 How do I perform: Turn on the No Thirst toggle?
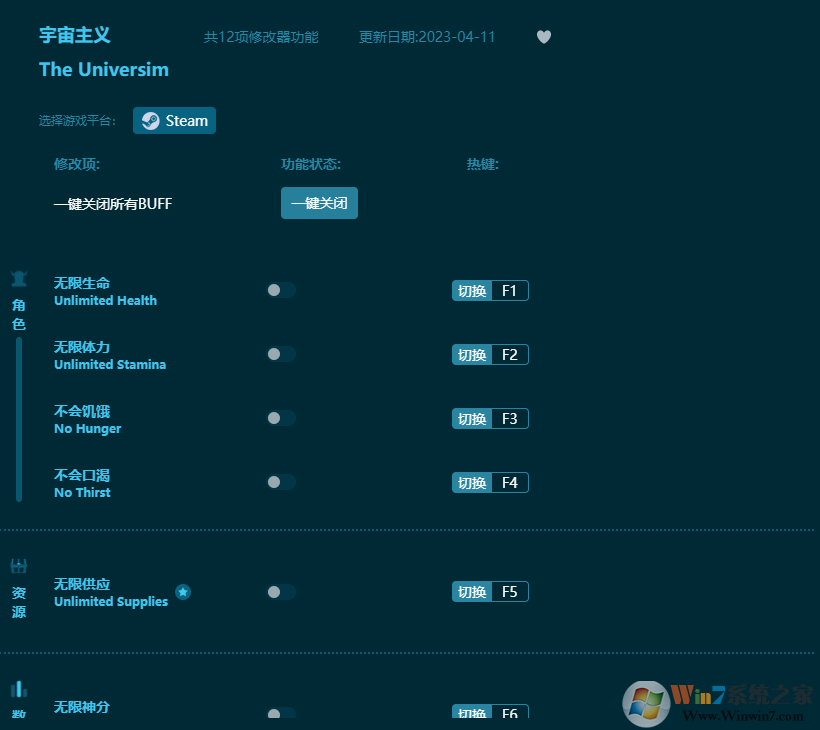point(281,482)
